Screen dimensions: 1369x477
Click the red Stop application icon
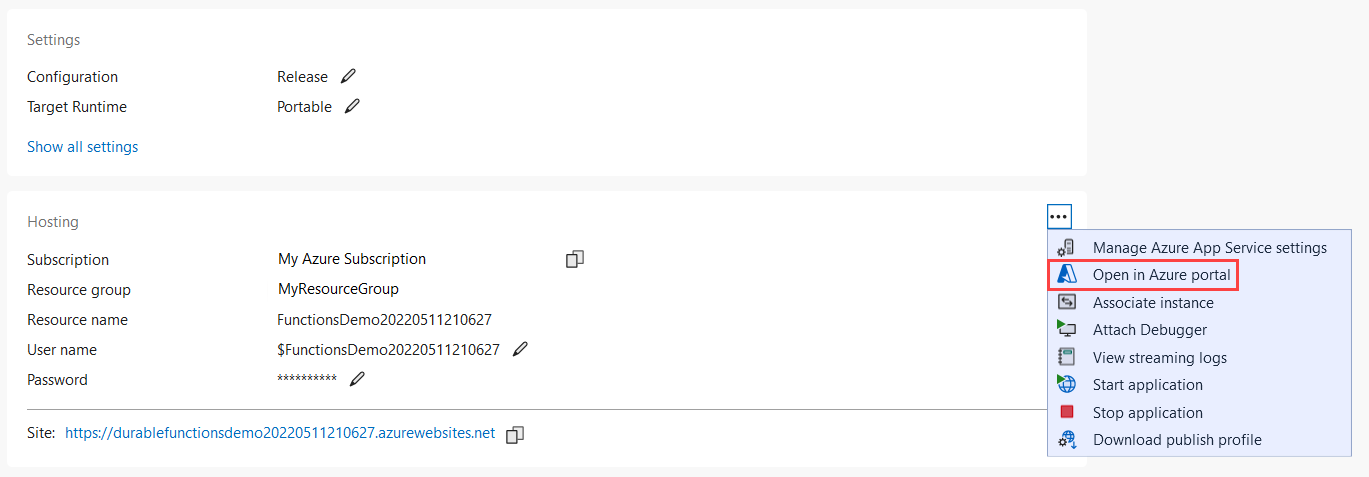pos(1067,412)
